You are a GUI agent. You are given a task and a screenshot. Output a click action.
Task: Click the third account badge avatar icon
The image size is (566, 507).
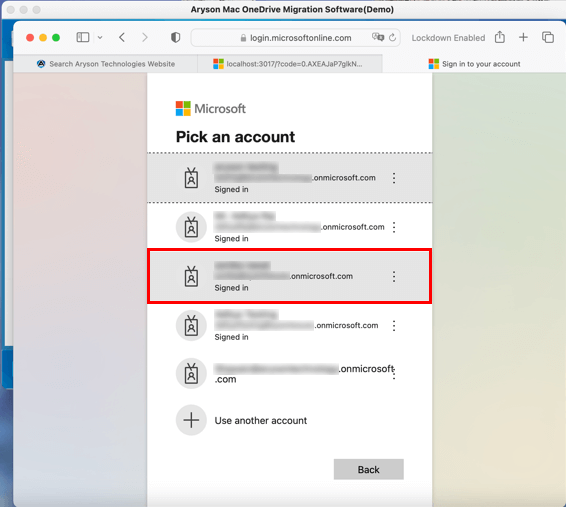click(x=191, y=276)
